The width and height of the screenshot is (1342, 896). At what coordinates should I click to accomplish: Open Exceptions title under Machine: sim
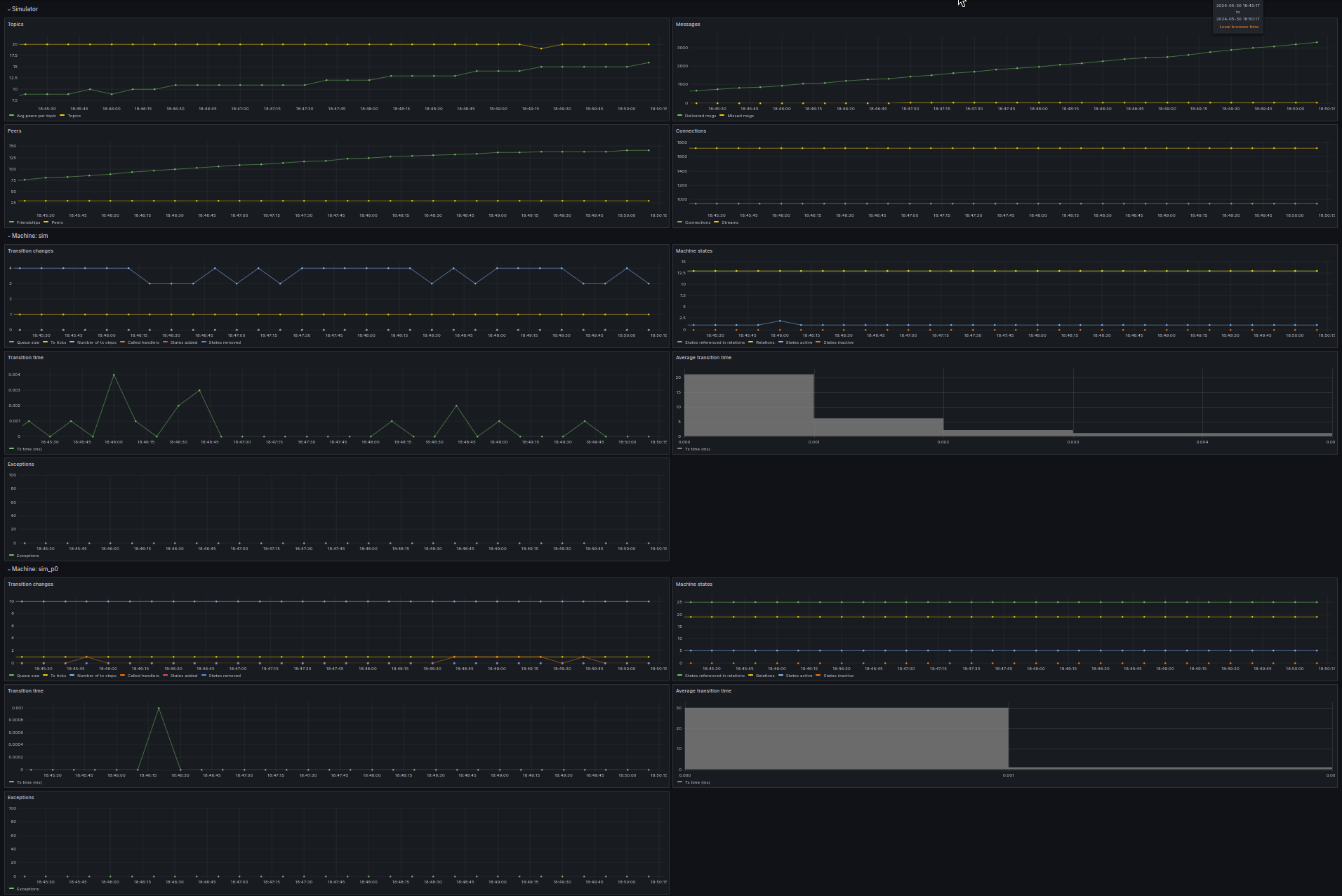point(21,464)
